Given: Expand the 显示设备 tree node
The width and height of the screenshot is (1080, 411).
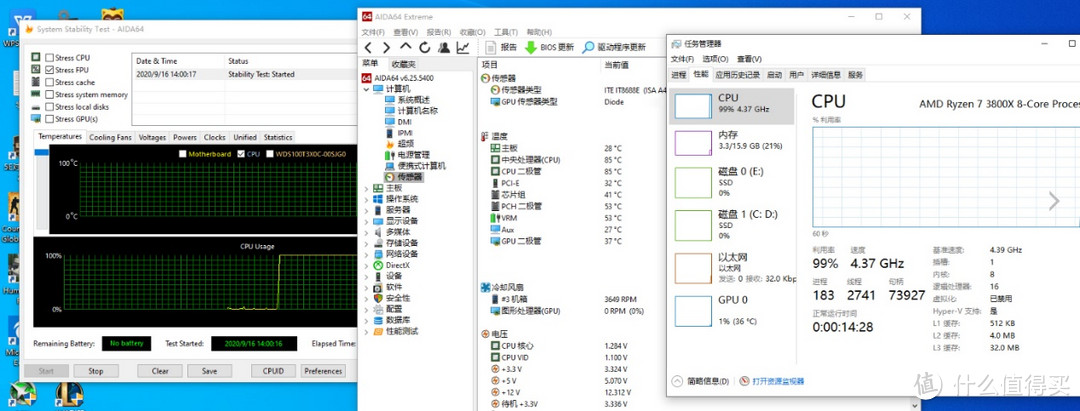Looking at the screenshot, I should 366,221.
